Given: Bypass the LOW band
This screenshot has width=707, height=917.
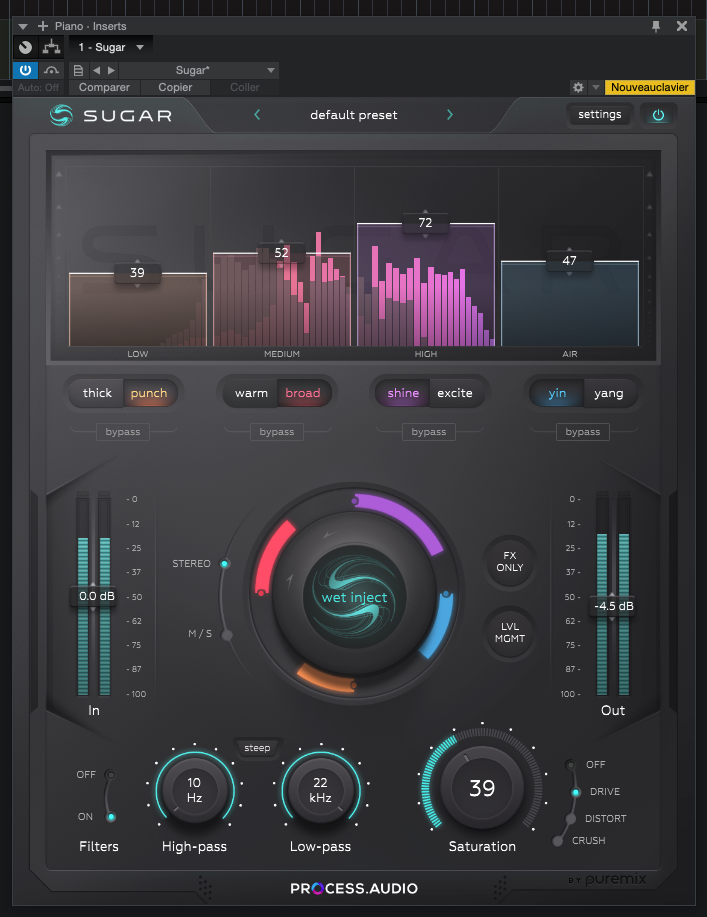Looking at the screenshot, I should point(123,432).
